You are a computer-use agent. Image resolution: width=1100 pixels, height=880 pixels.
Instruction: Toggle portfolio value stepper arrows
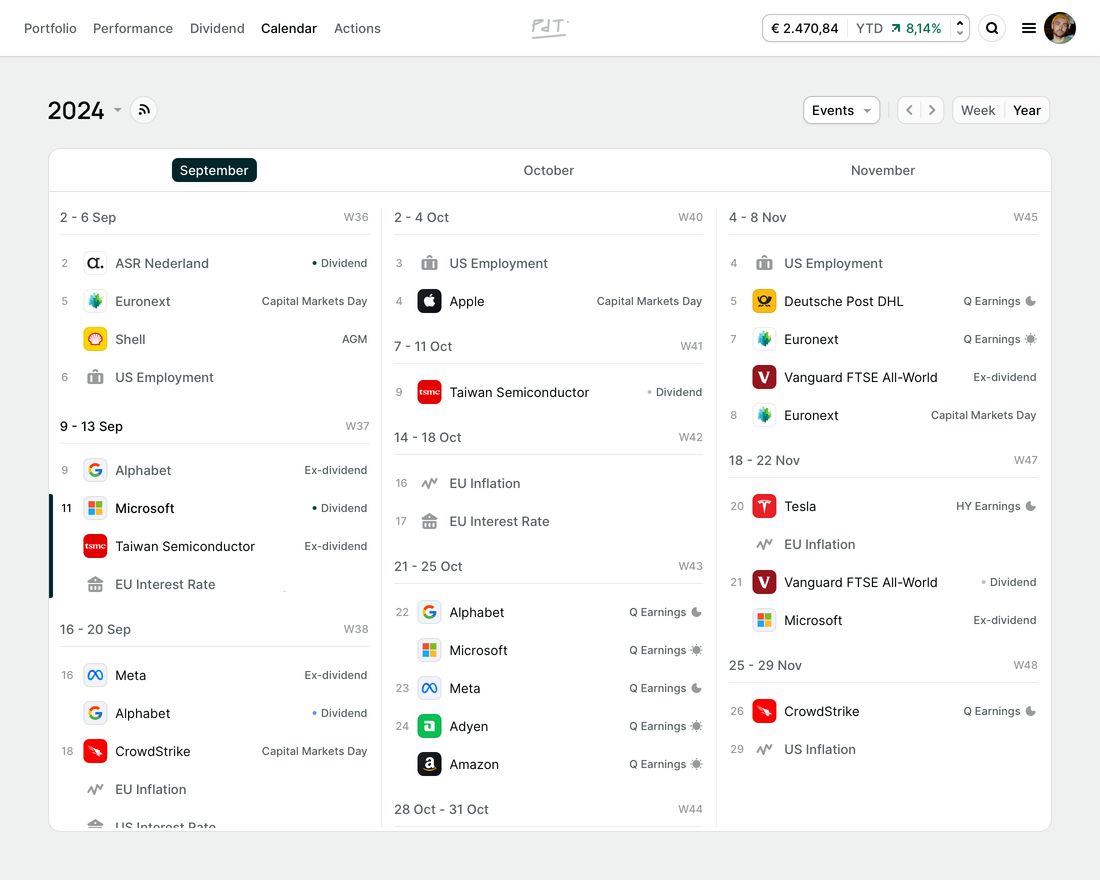(x=960, y=28)
